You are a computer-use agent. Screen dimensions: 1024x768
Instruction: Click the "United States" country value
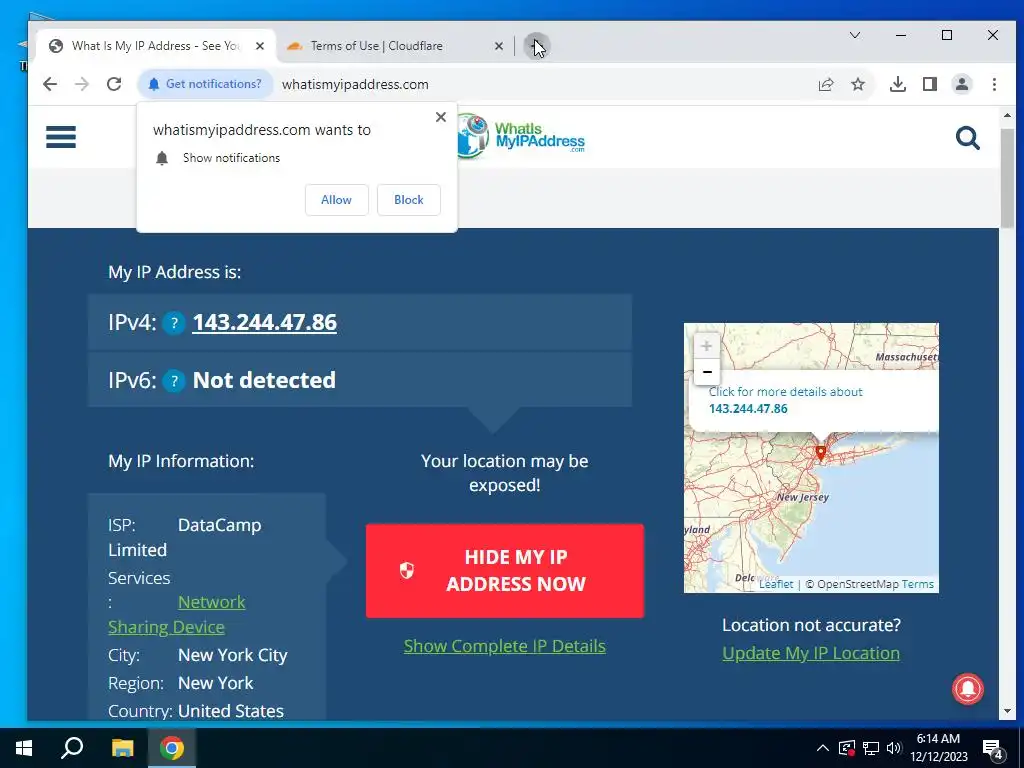pyautogui.click(x=231, y=711)
